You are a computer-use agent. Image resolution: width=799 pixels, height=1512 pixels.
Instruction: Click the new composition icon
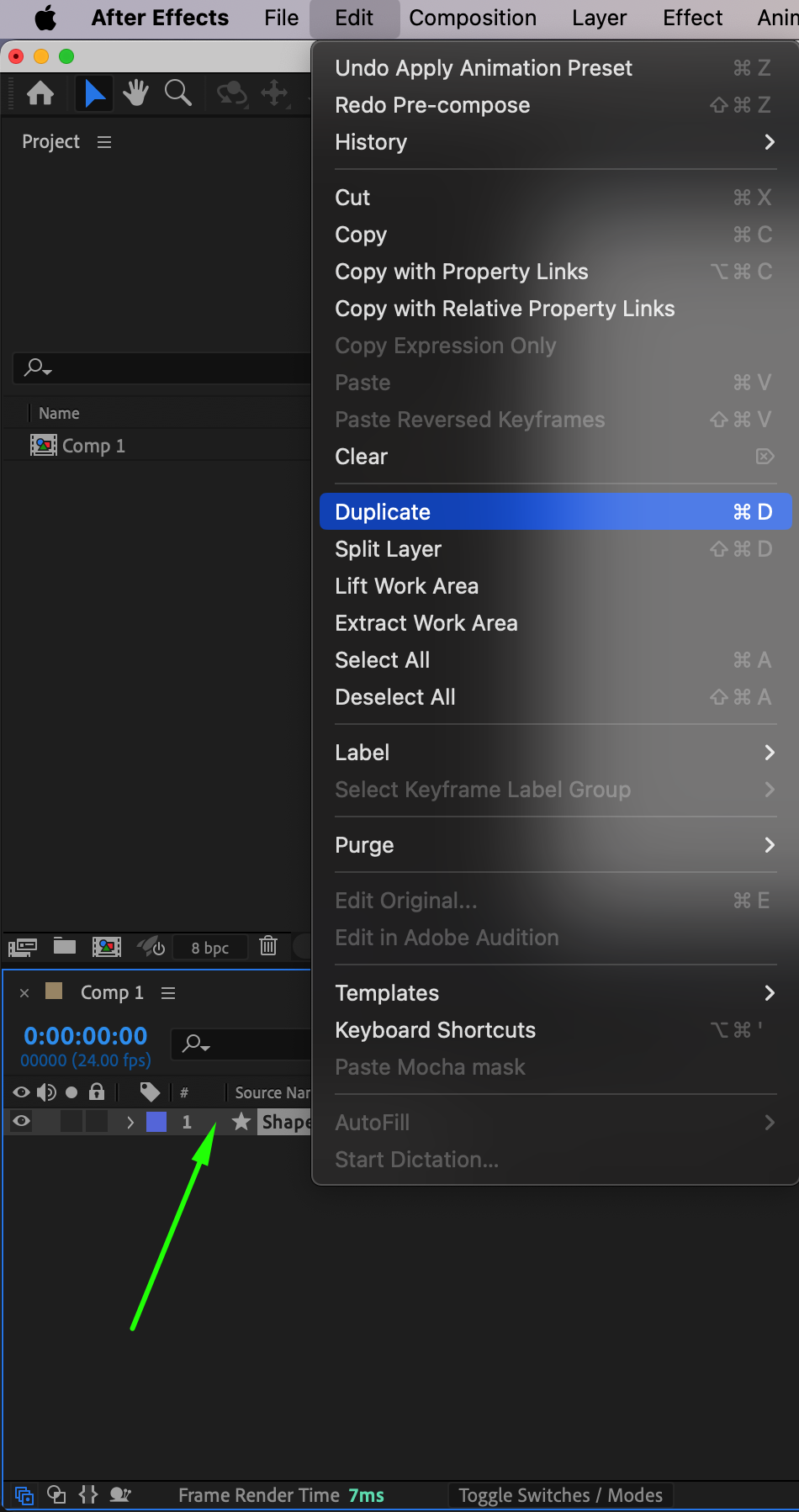(x=107, y=947)
